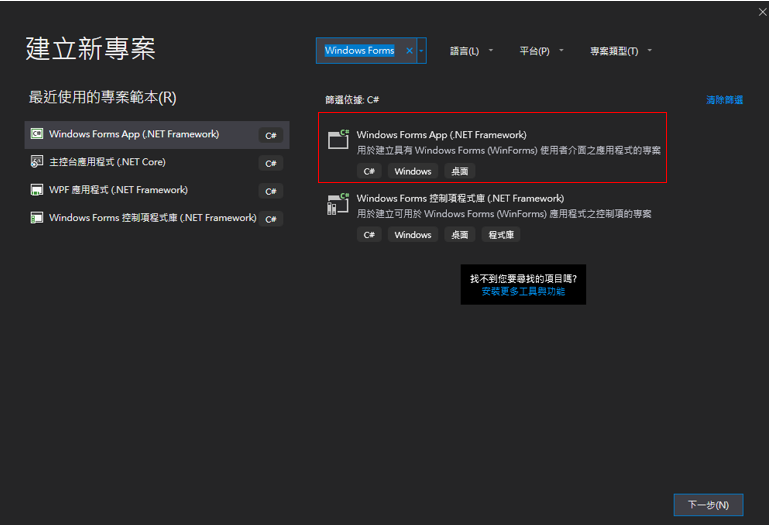772x525 pixels.
Task: Open the 語言(L) language filter dropdown
Action: (x=471, y=51)
